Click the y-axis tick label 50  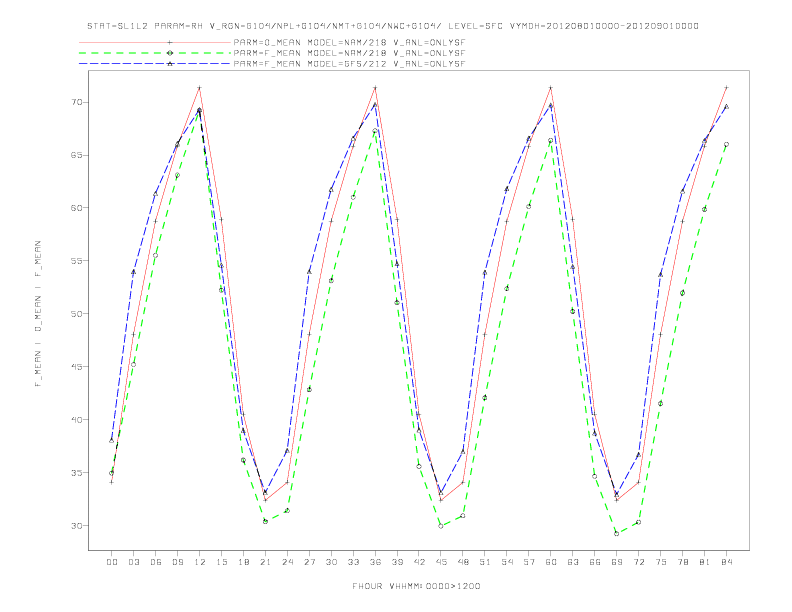click(x=76, y=314)
